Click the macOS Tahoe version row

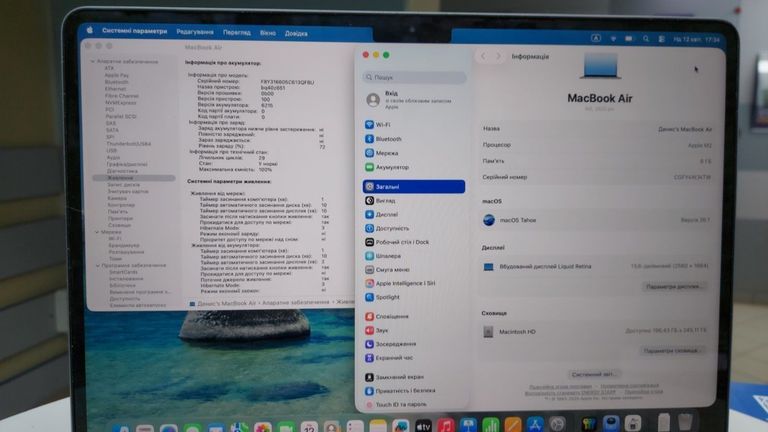596,220
